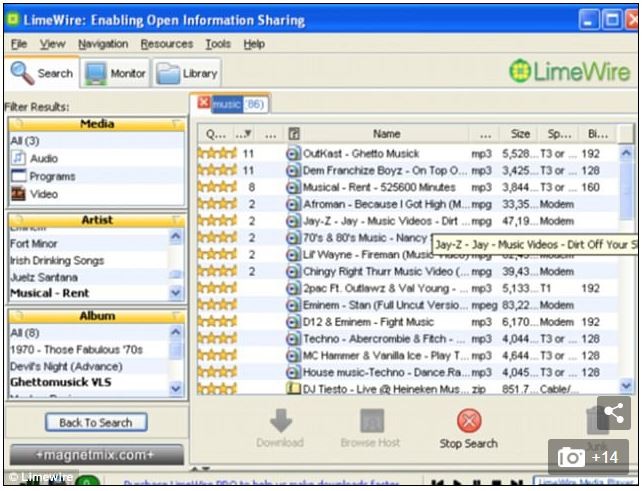Select 1970 - Those Fabulous '70s album
This screenshot has height=491, width=644.
[x=76, y=350]
